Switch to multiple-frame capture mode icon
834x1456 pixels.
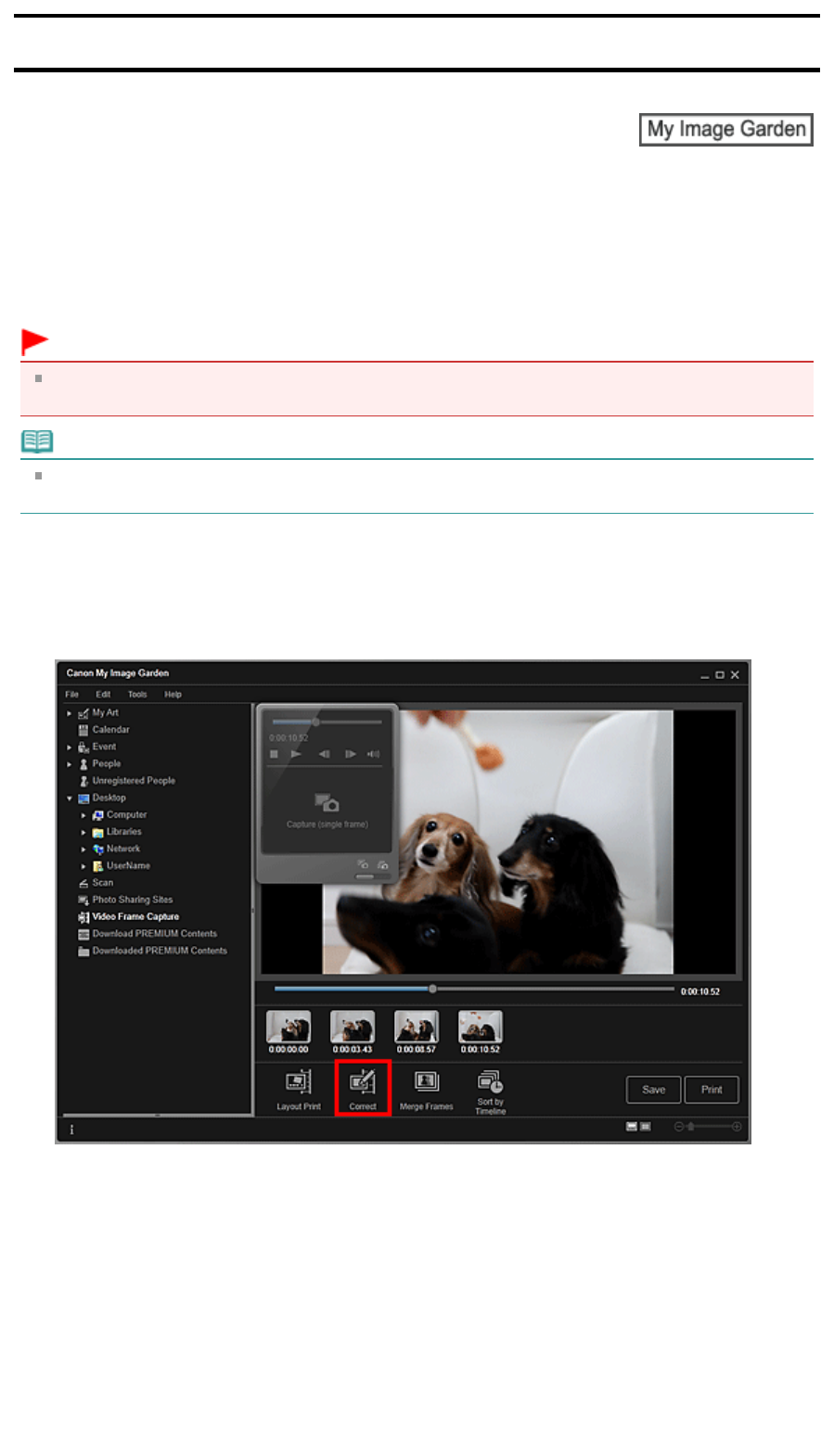(382, 864)
